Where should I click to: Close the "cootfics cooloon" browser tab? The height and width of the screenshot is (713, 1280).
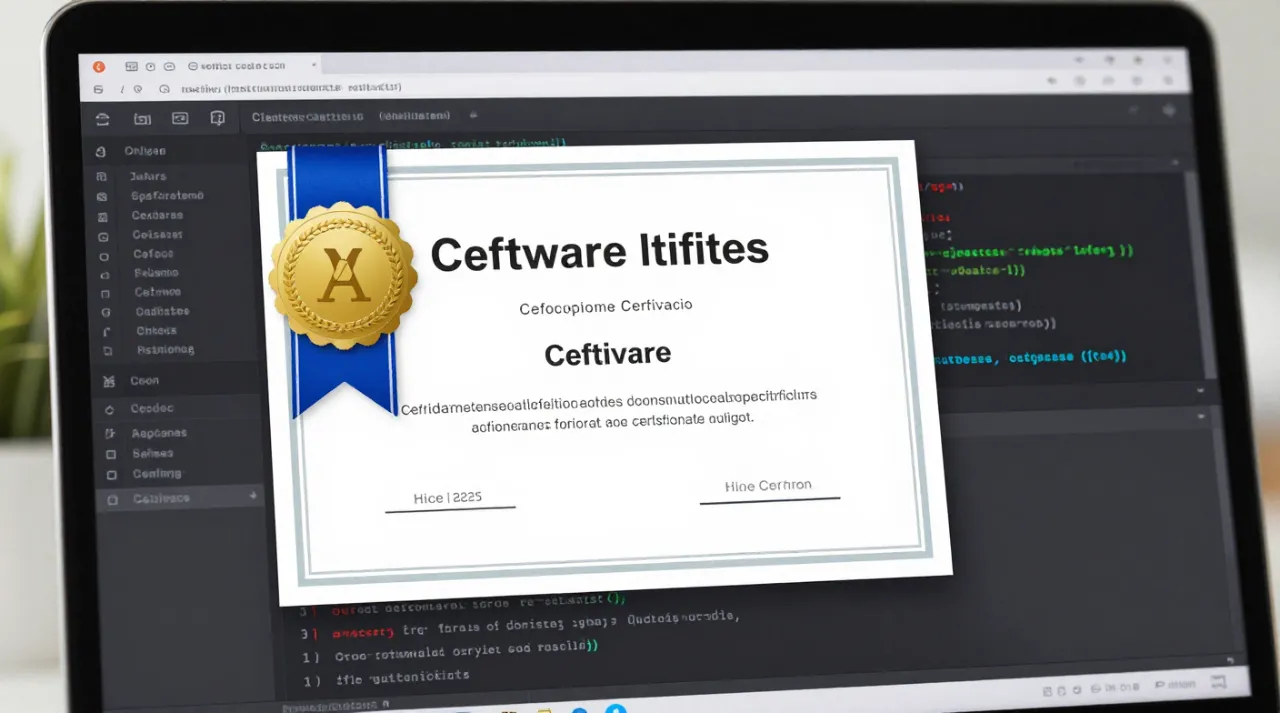click(x=314, y=65)
